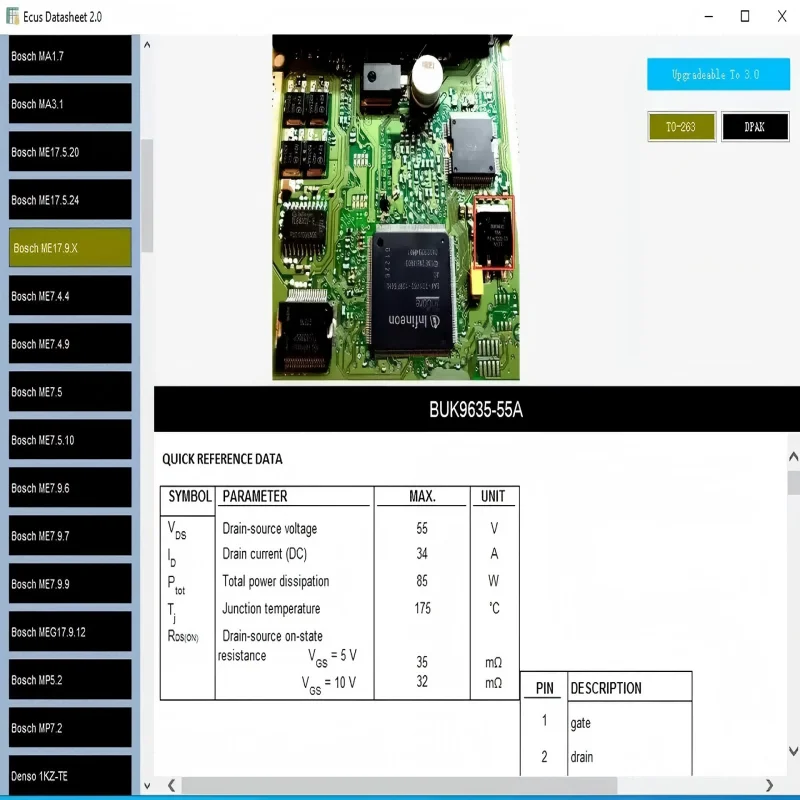Click the Ecus Datasheet title bar icon
The image size is (800, 800).
coord(13,16)
